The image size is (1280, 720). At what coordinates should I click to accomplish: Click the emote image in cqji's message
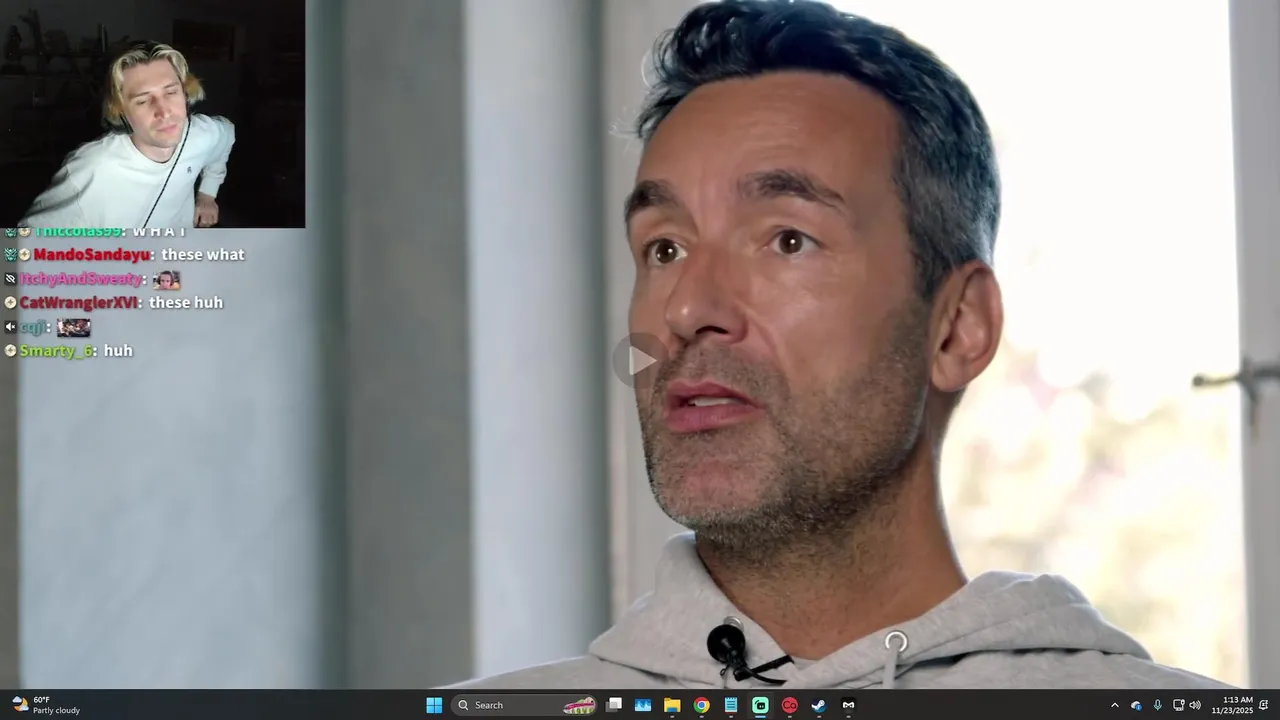pyautogui.click(x=74, y=327)
